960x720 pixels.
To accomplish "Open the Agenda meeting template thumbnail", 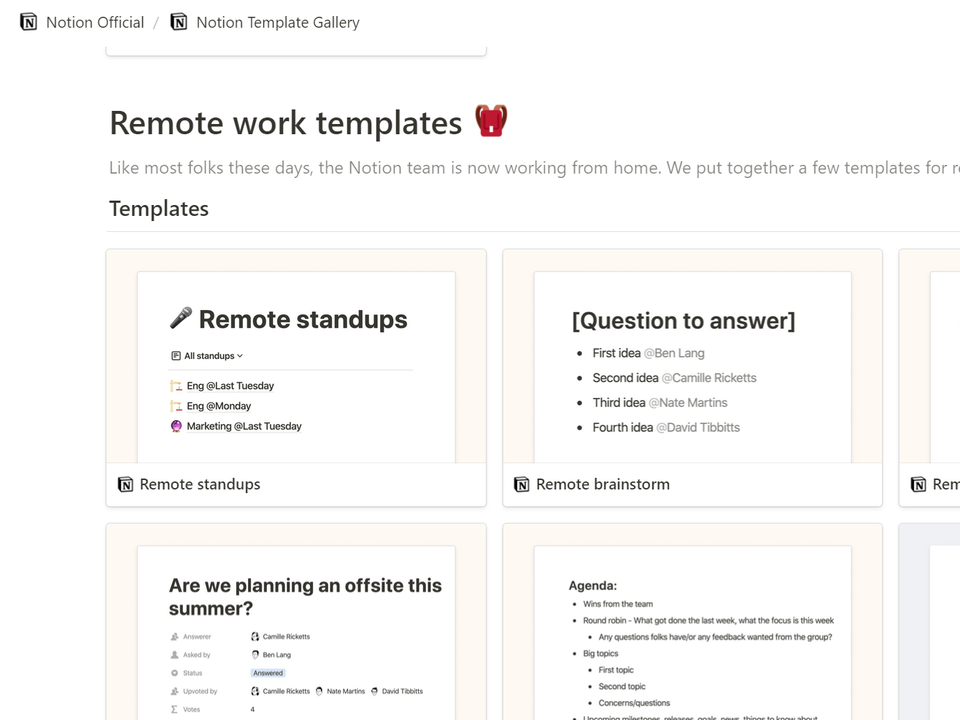I will [692, 621].
